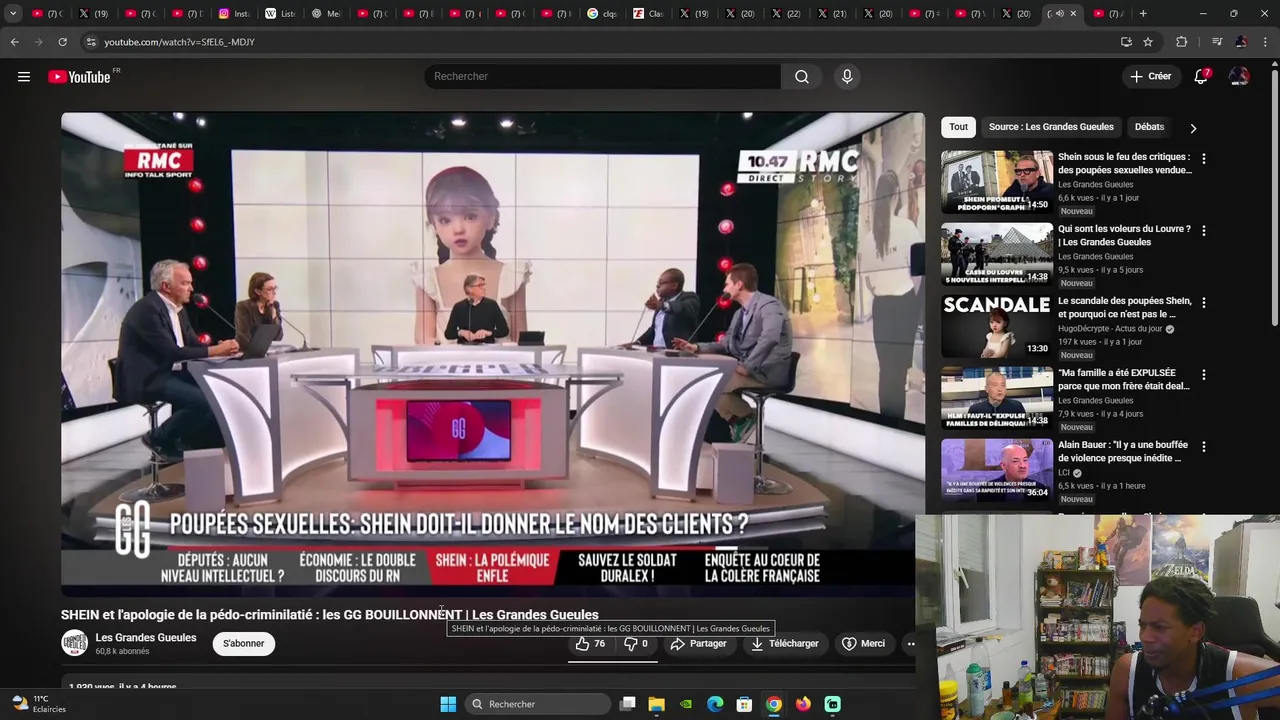This screenshot has height=720, width=1280.
Task: Reload the page
Action: pos(62,42)
